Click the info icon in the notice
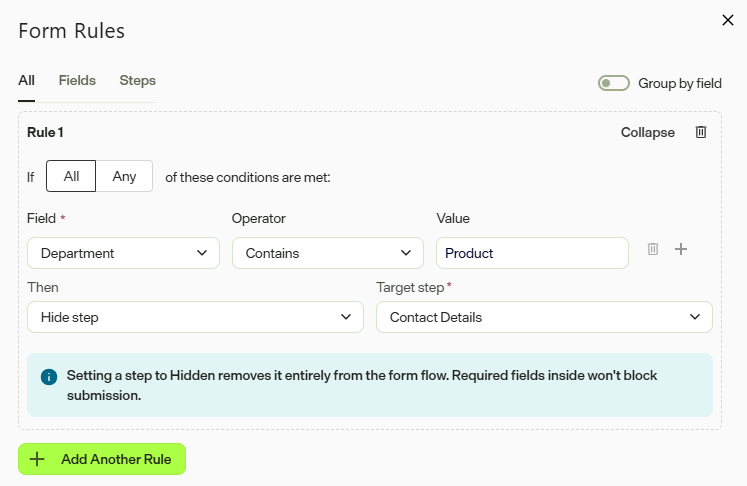Viewport: 747px width, 486px height. tap(49, 376)
